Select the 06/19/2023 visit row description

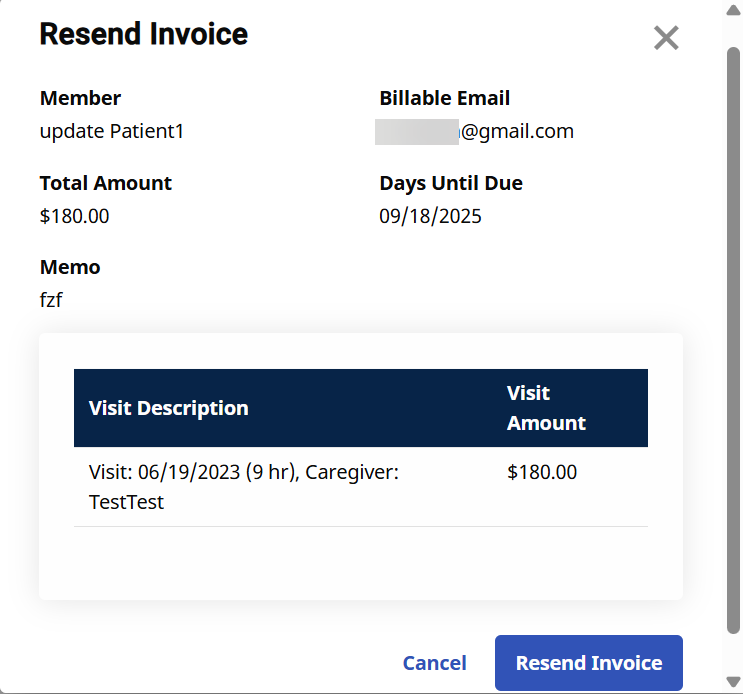tap(243, 486)
